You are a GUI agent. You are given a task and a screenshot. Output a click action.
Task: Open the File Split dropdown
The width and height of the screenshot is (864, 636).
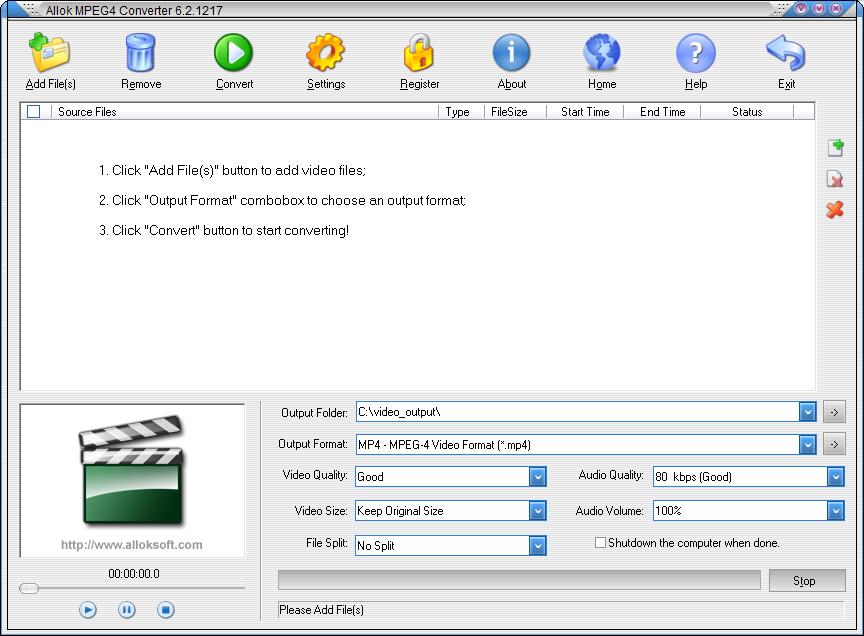click(537, 546)
